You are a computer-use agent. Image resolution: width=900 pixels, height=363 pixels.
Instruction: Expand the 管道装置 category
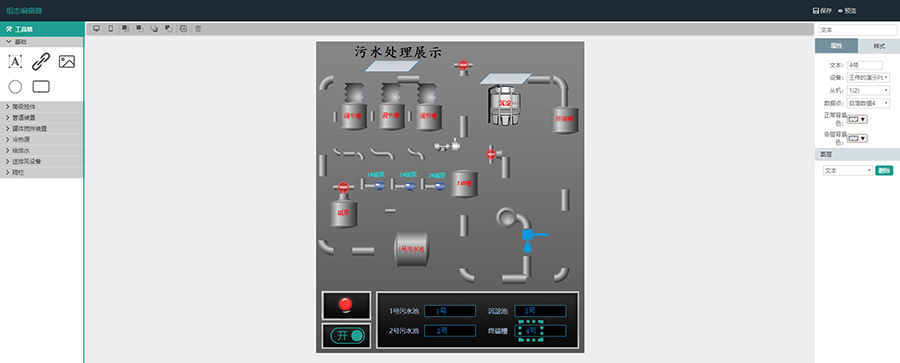pyautogui.click(x=42, y=117)
